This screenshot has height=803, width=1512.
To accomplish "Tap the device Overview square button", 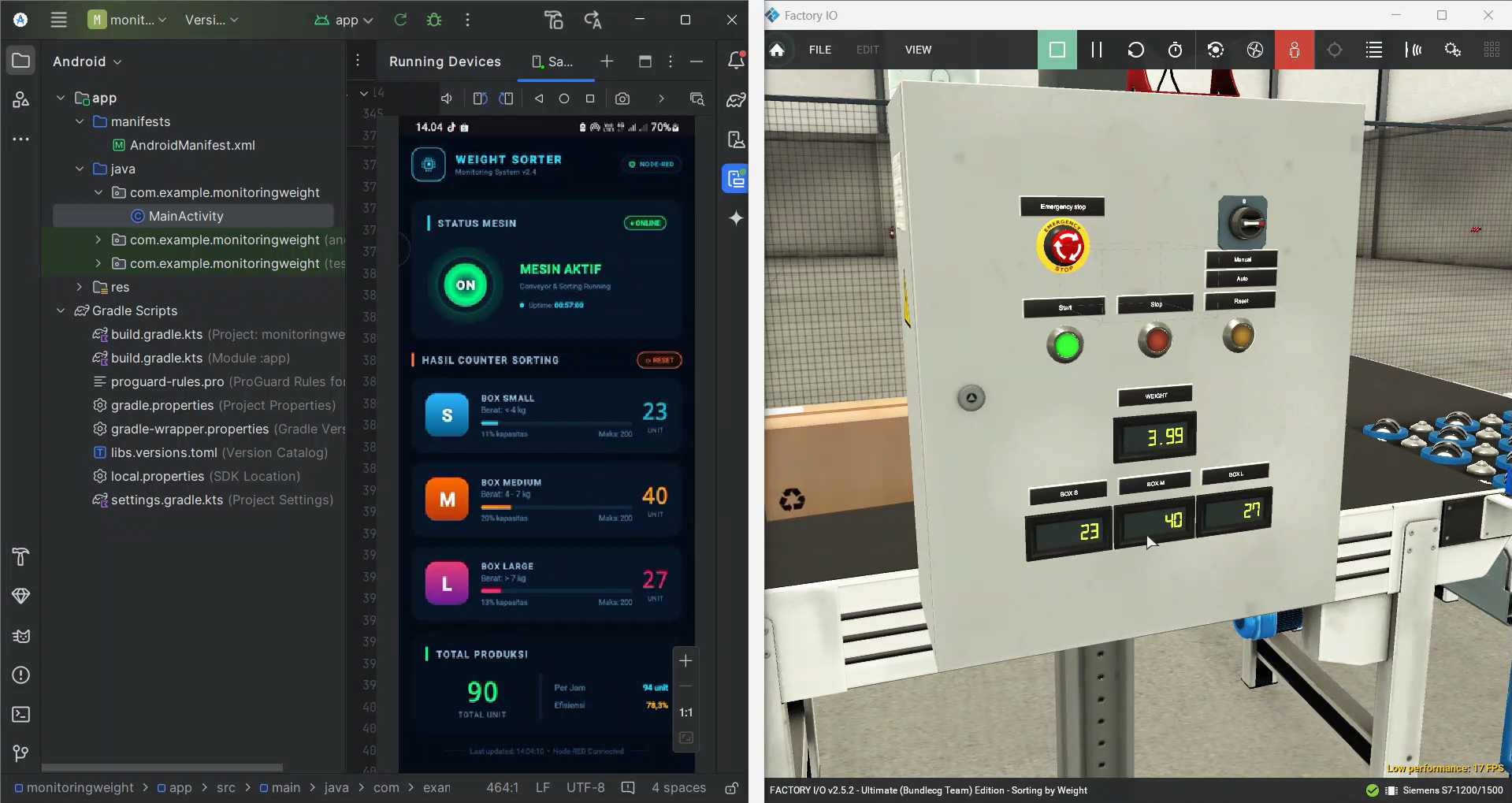I will coord(590,99).
